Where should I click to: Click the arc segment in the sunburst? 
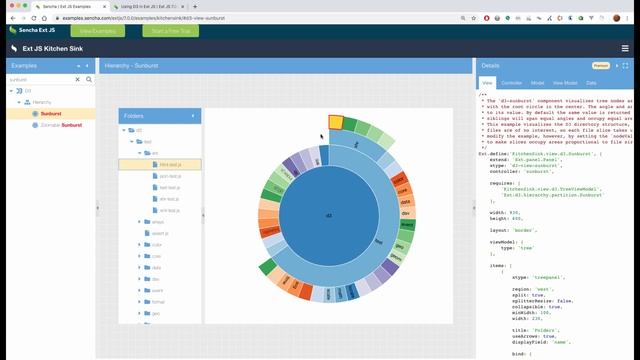point(357,144)
